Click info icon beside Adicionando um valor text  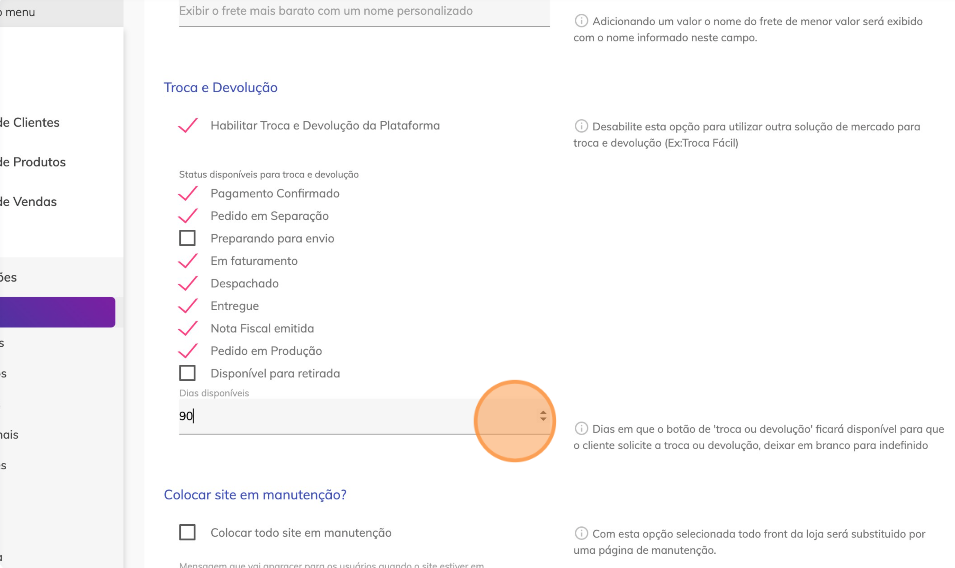click(582, 21)
